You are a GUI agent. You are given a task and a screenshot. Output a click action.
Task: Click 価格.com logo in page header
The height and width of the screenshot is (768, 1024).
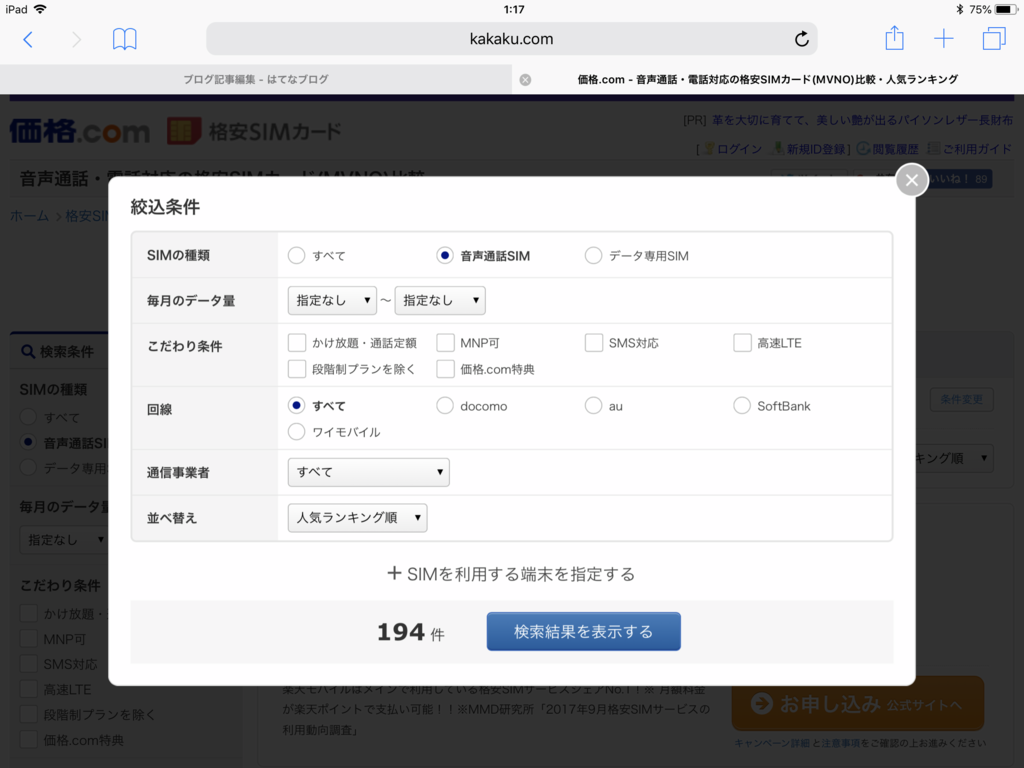tap(80, 131)
